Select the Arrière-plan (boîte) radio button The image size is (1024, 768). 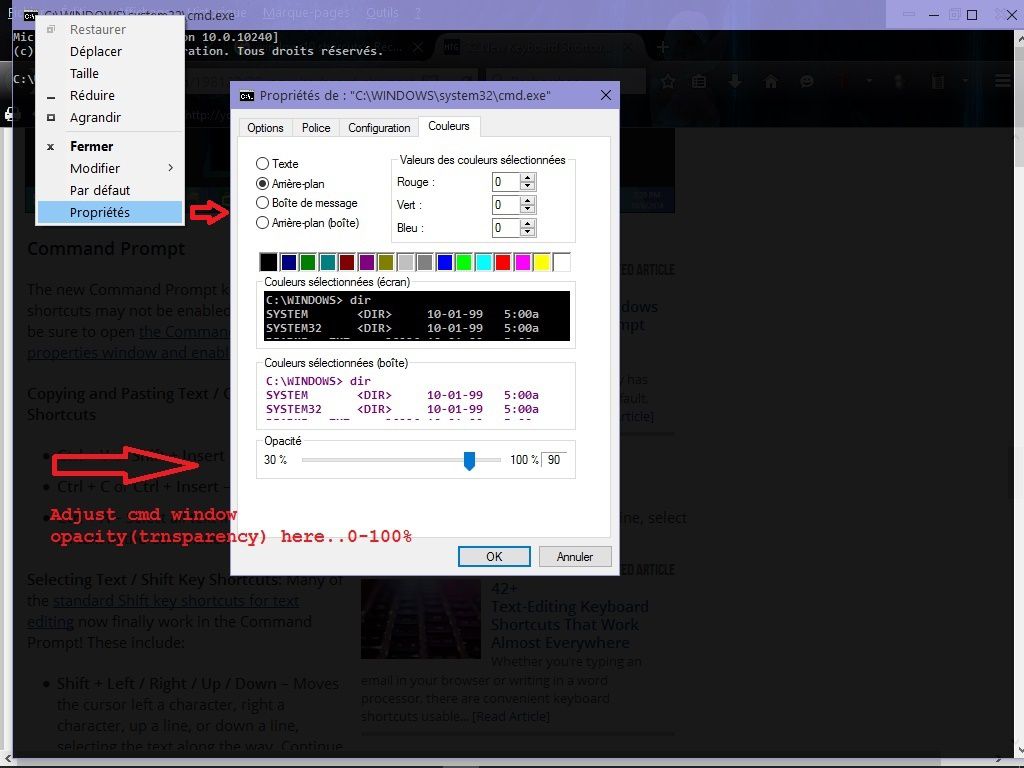[263, 223]
